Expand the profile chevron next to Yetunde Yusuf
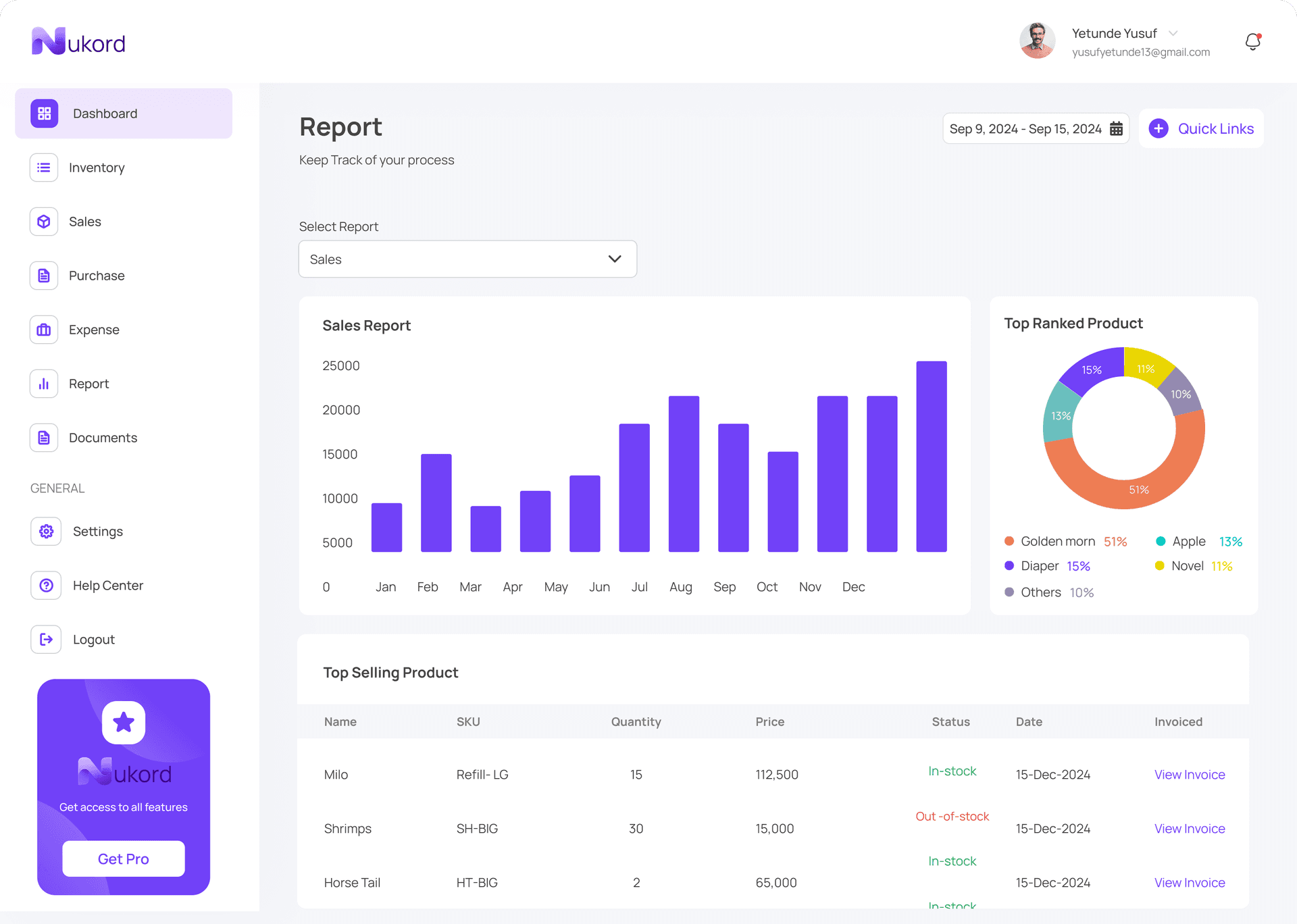1297x924 pixels. [x=1172, y=33]
